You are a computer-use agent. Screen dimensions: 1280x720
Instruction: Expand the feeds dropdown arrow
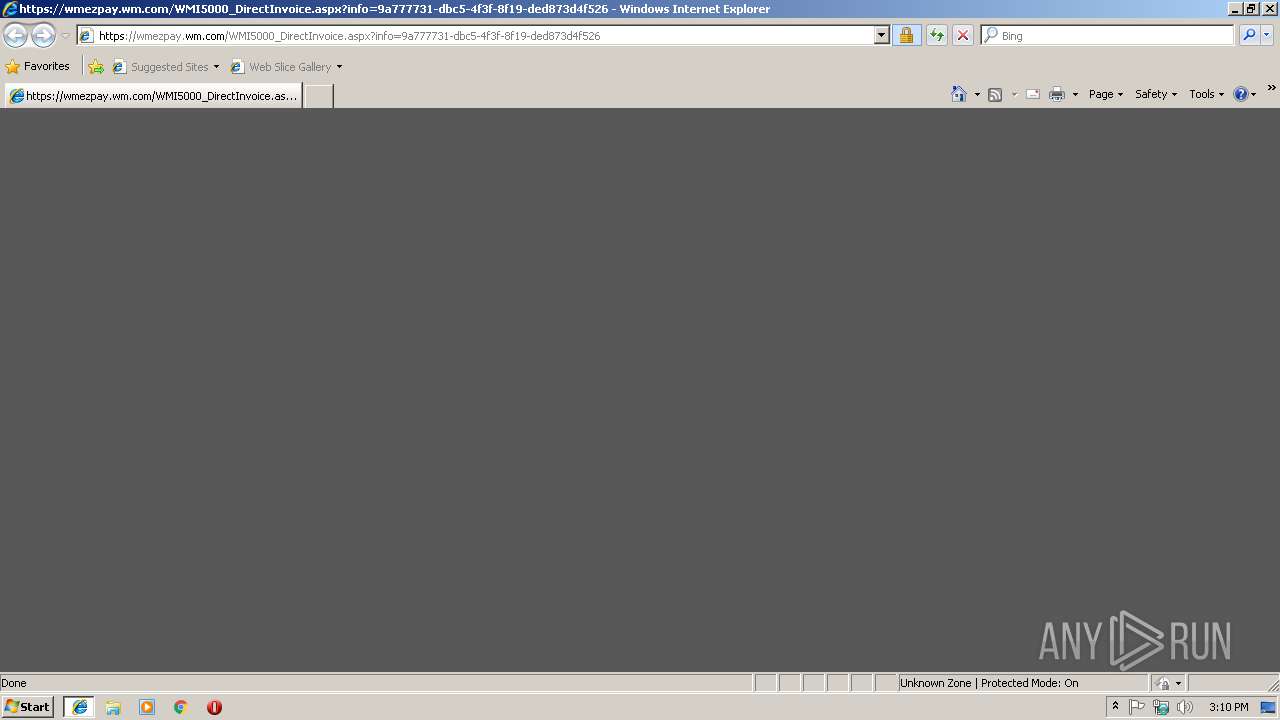pos(1014,94)
